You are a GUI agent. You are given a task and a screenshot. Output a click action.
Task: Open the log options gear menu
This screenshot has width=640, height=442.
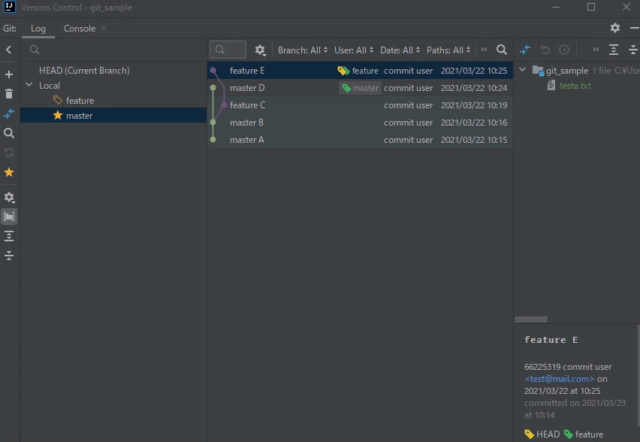(x=260, y=50)
